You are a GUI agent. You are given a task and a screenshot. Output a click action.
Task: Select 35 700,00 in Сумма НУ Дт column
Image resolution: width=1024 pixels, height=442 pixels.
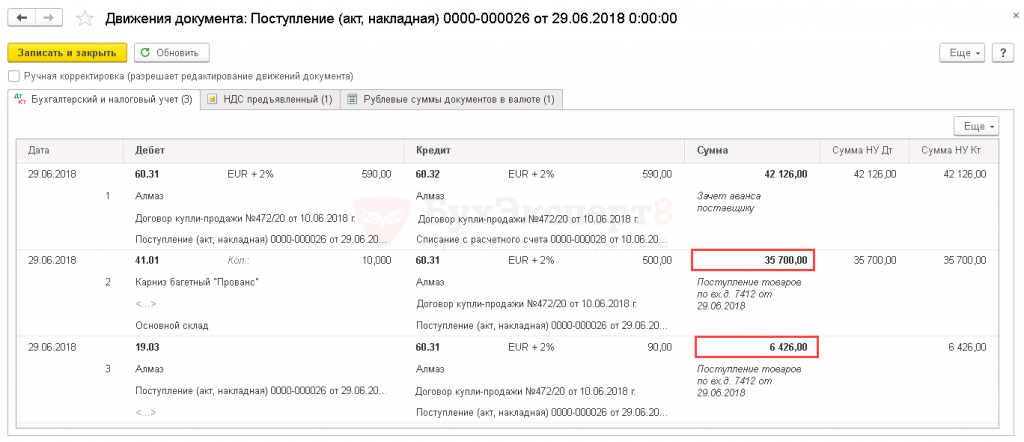[875, 260]
